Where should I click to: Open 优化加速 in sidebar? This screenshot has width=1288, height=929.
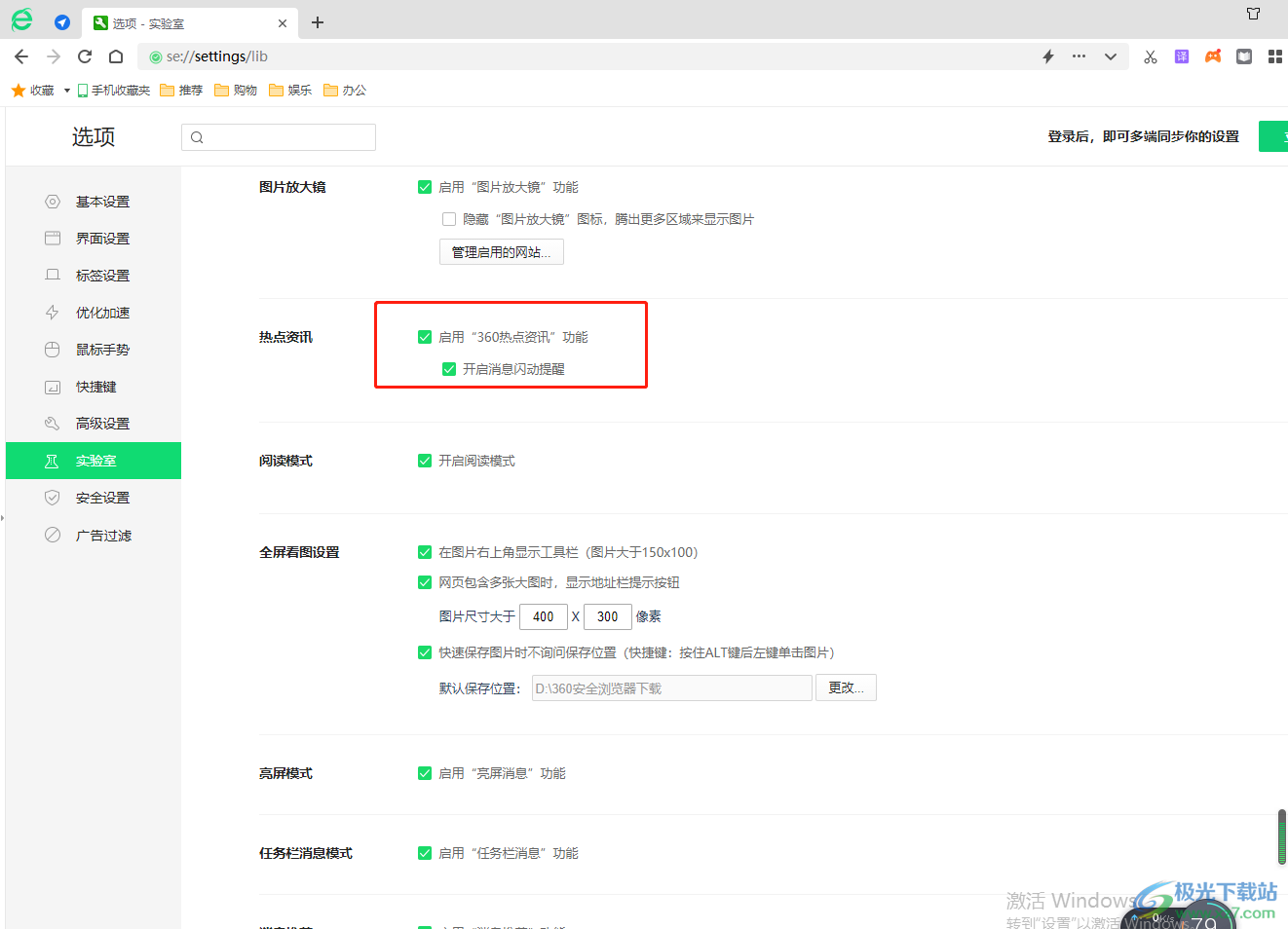(x=94, y=313)
